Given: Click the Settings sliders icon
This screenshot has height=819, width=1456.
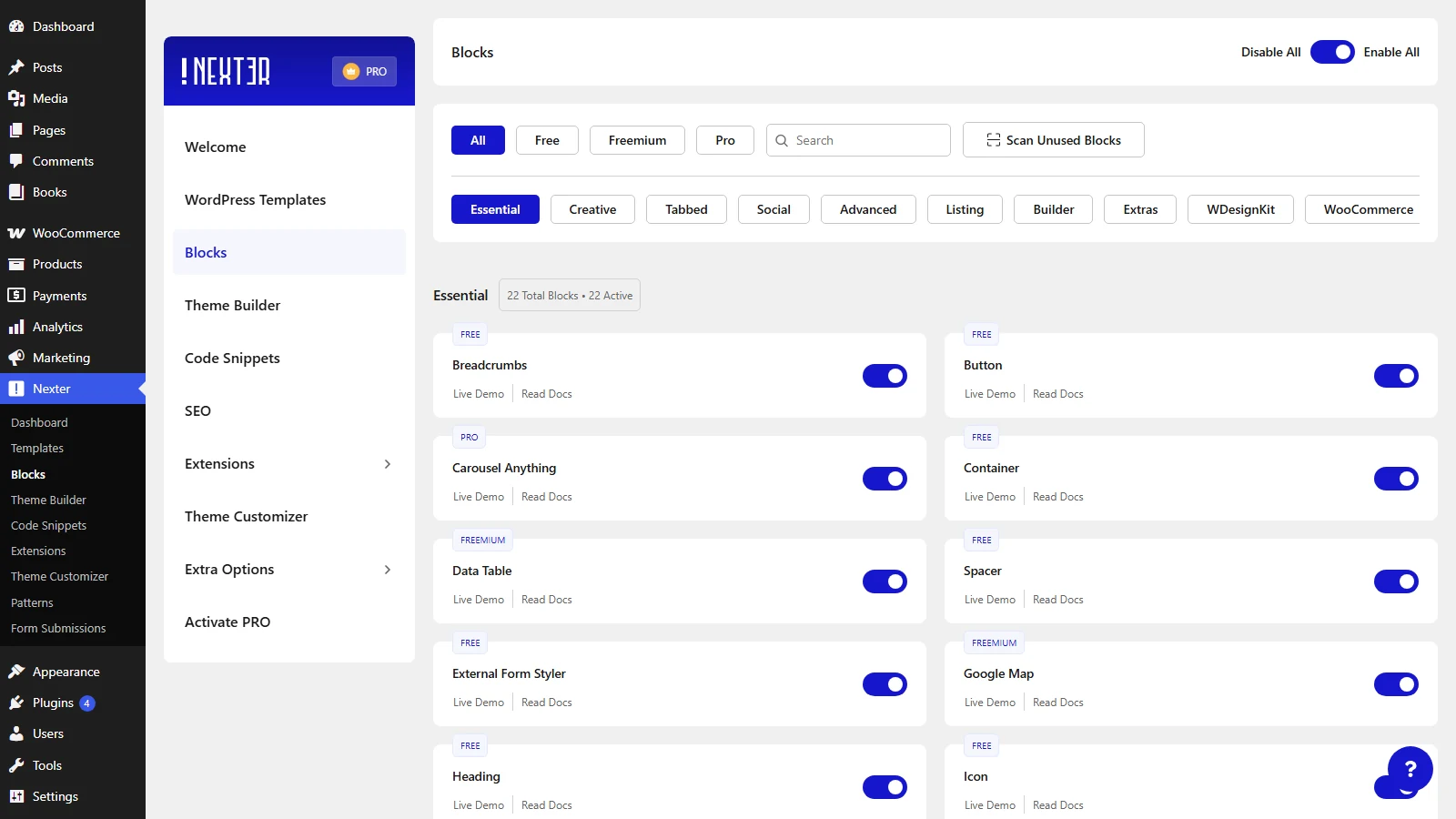Looking at the screenshot, I should (x=16, y=796).
